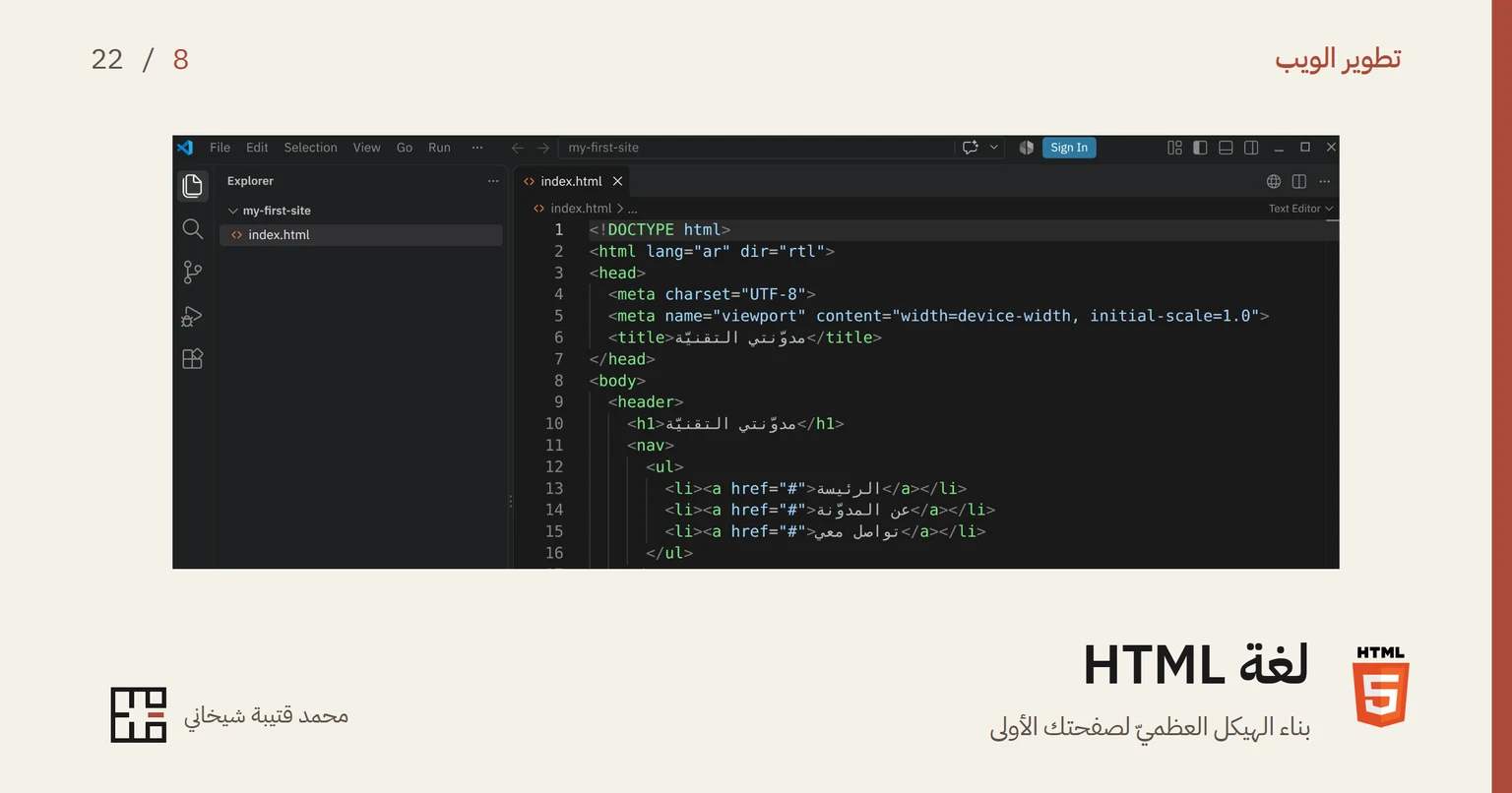The width and height of the screenshot is (1512, 793).
Task: Split the editor to the right
Action: pos(1299,181)
